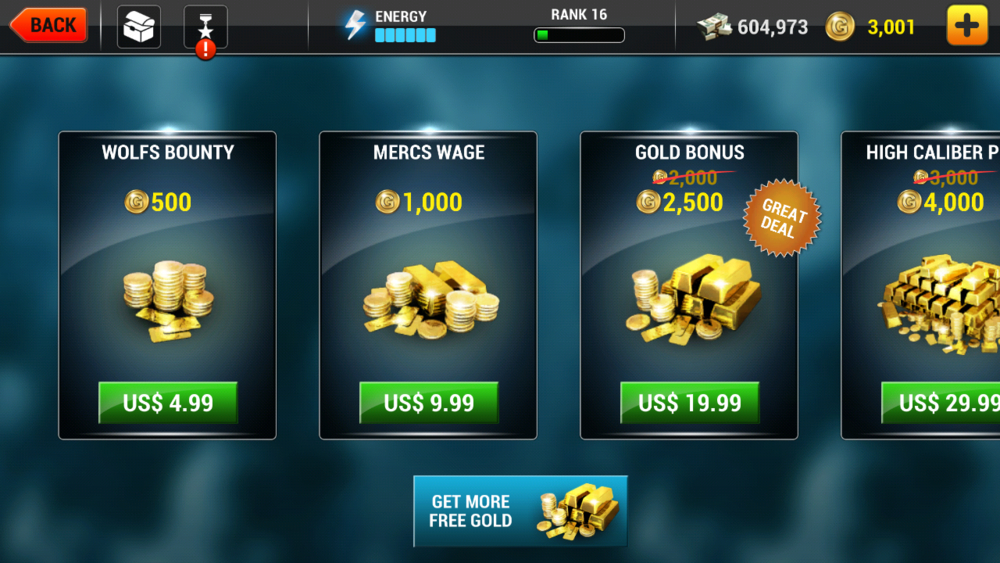Buy Wolfs Bounty for US$ 4.99

pyautogui.click(x=168, y=402)
